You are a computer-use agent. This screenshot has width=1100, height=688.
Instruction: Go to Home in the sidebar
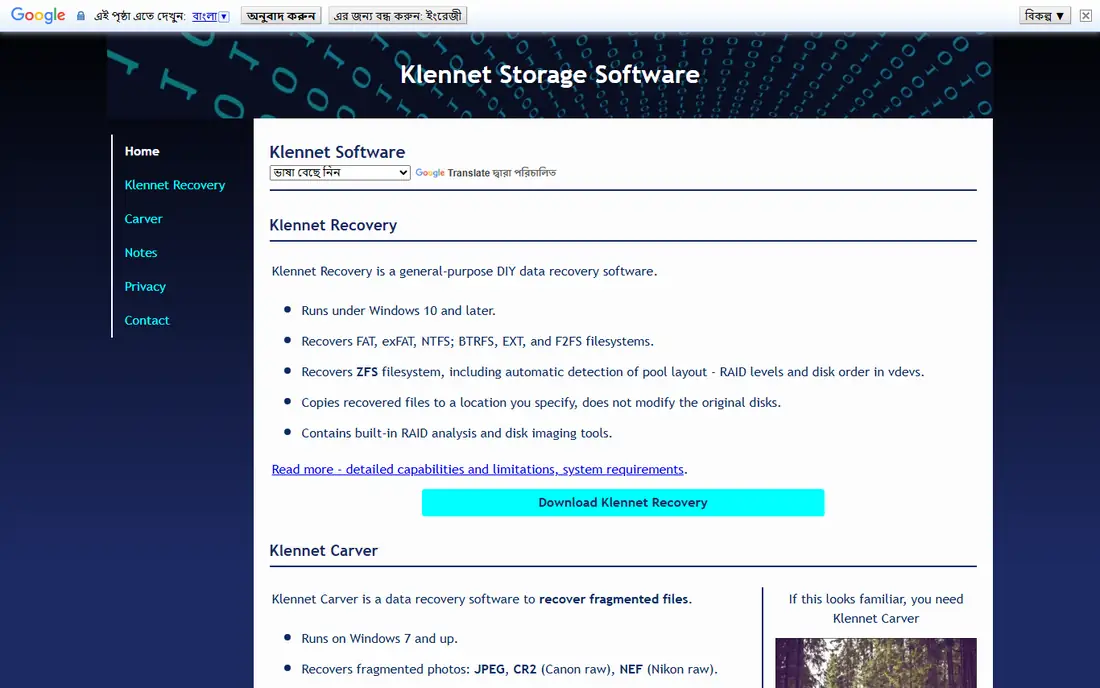[142, 151]
